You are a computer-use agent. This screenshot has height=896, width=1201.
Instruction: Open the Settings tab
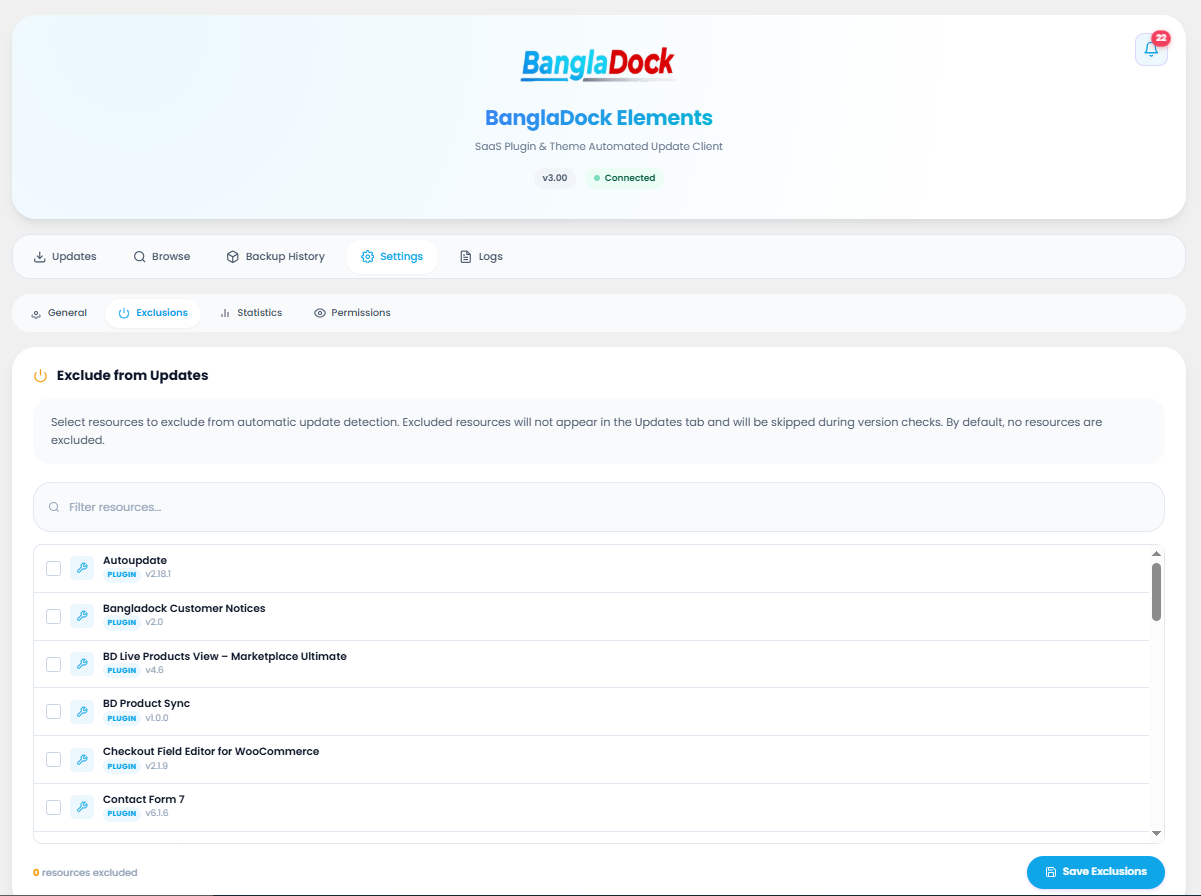coord(392,257)
